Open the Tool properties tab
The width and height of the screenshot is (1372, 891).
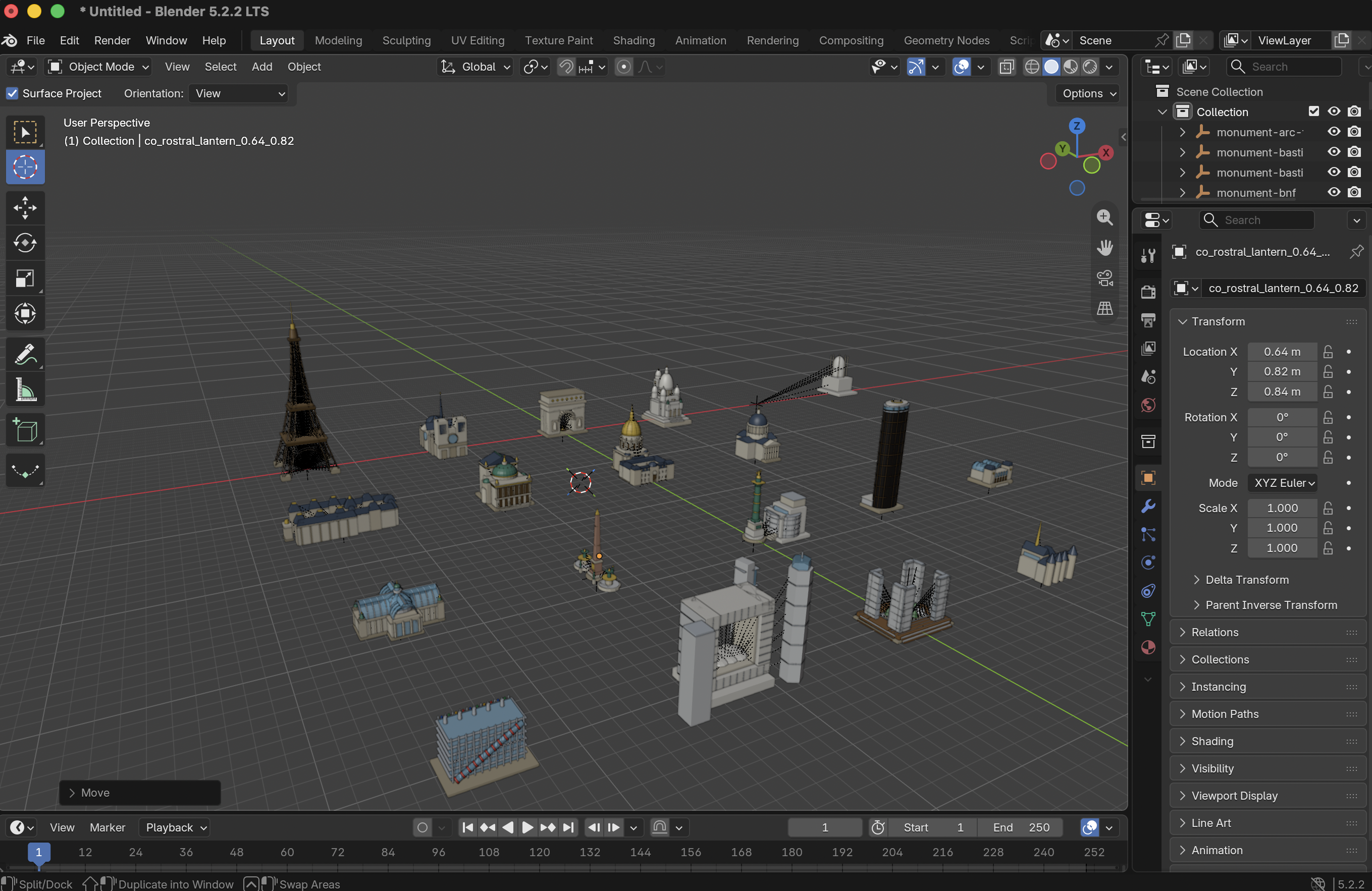point(1148,255)
